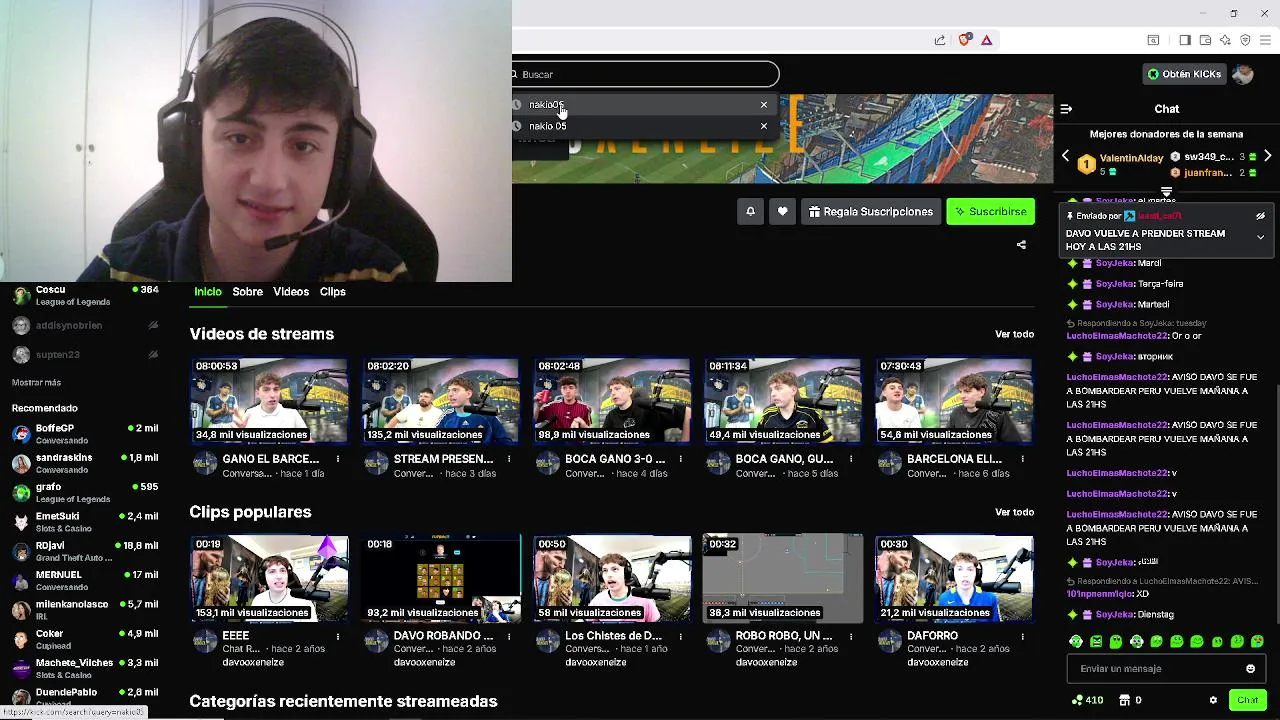
Task: Open the BARCELONA ELI stream thumbnail
Action: [954, 400]
